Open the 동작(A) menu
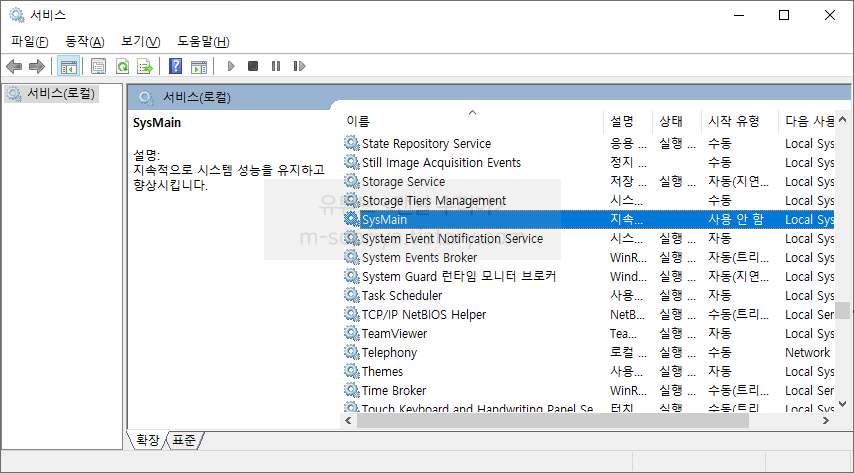This screenshot has height=473, width=854. (x=84, y=41)
